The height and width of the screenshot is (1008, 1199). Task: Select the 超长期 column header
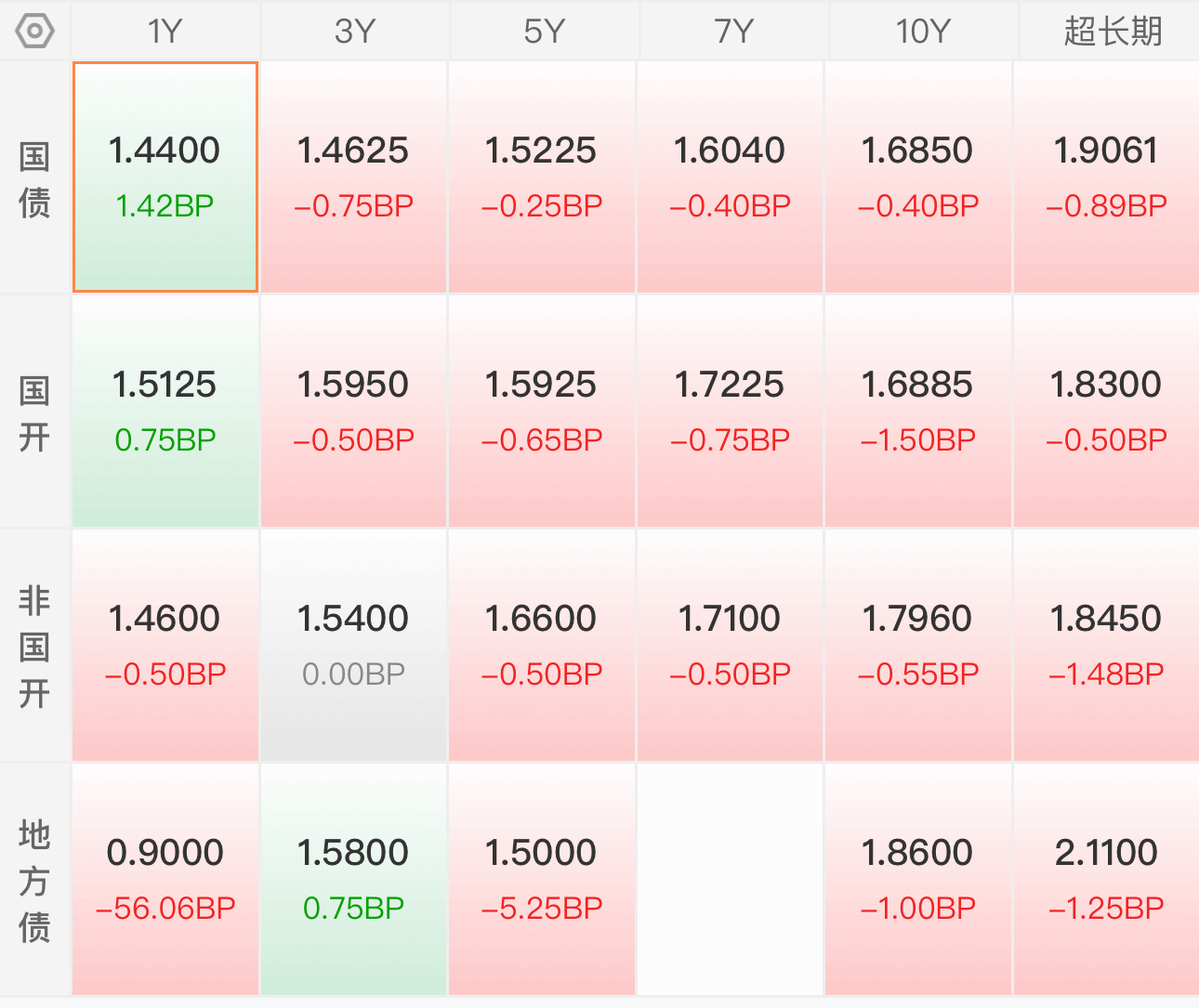click(1111, 31)
